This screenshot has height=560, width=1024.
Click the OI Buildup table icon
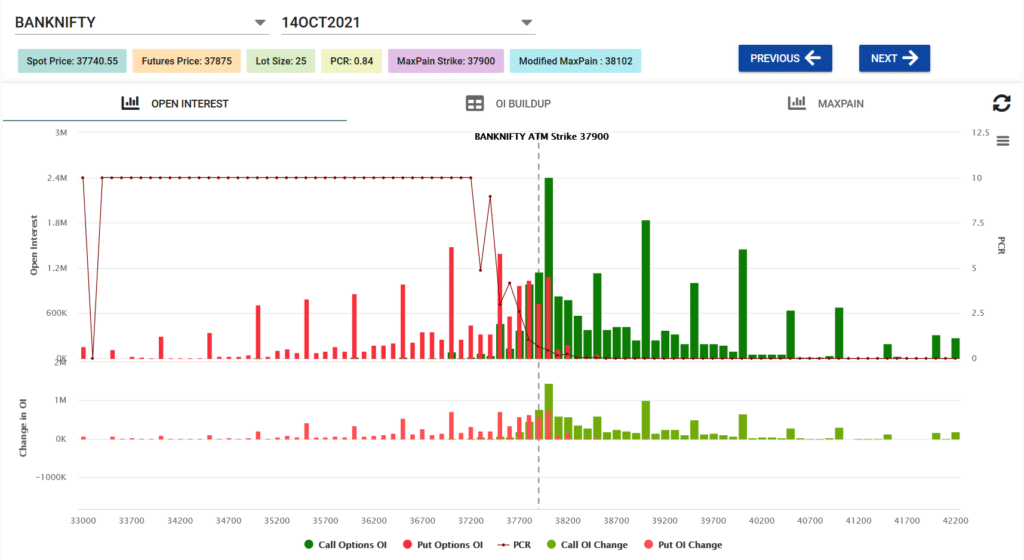point(474,103)
